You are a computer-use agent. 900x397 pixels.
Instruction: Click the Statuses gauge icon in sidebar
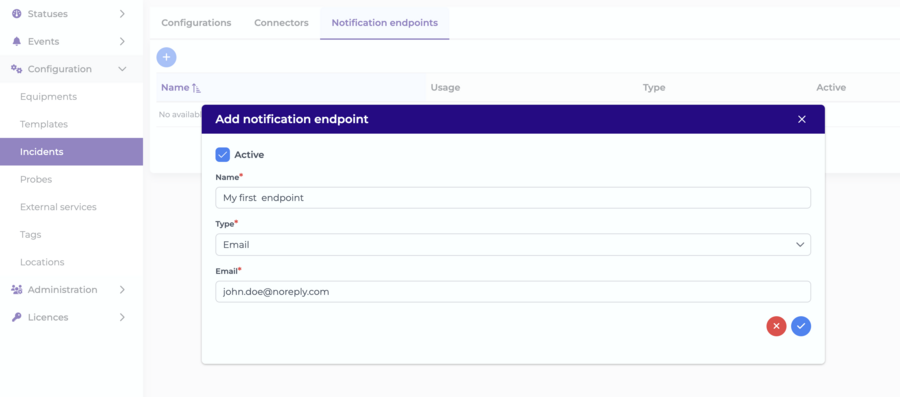tap(16, 14)
